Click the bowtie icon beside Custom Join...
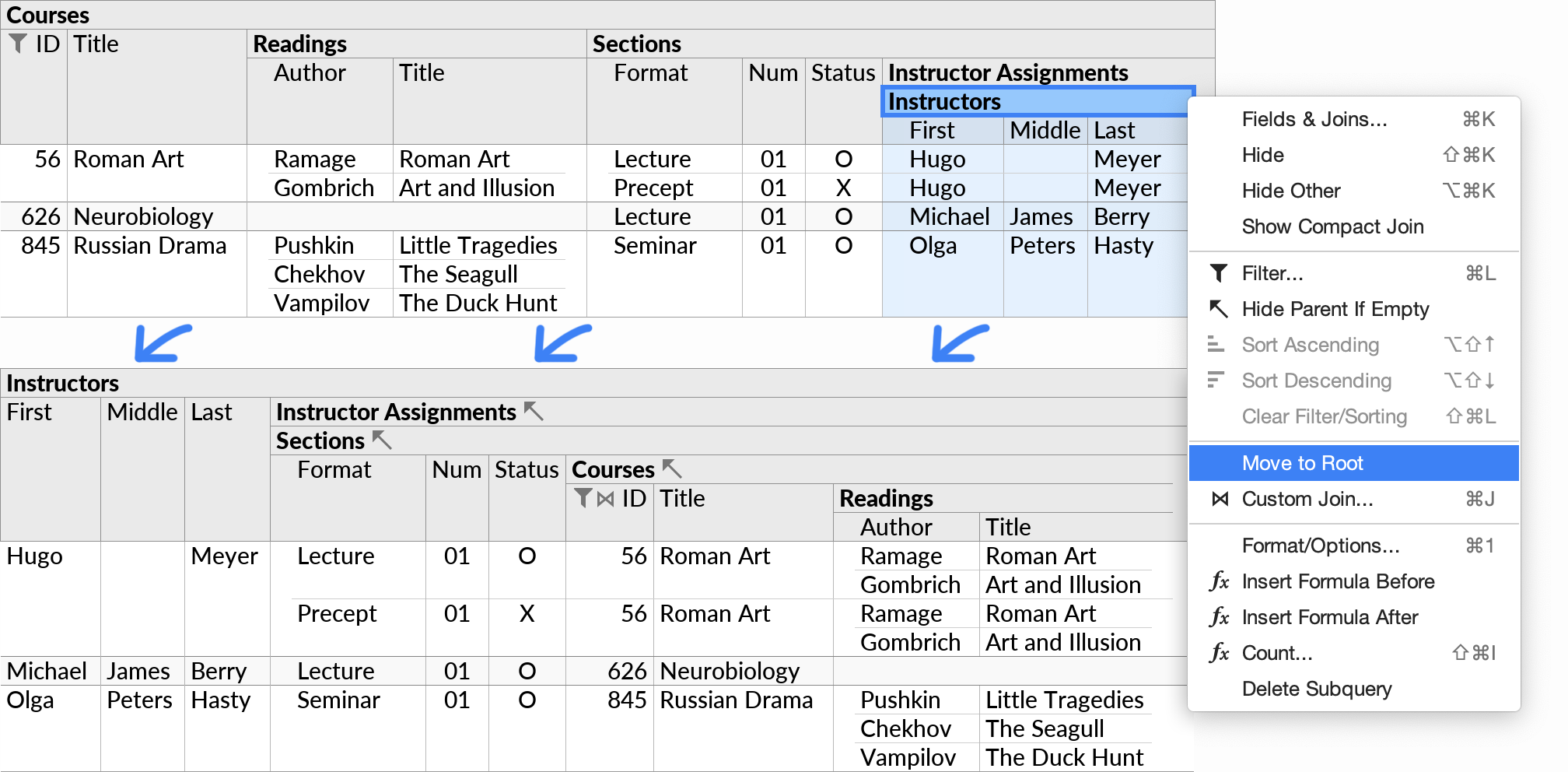Viewport: 1568px width, 772px height. [x=1220, y=499]
